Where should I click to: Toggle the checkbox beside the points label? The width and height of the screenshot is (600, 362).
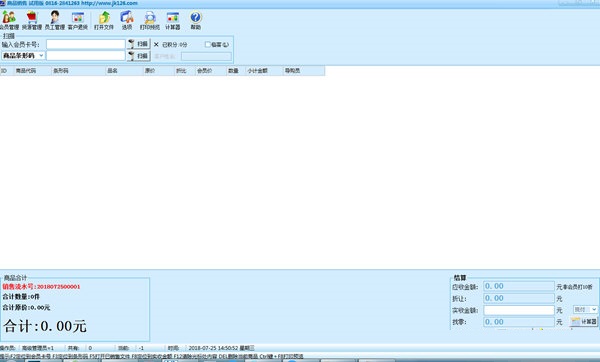(x=208, y=44)
